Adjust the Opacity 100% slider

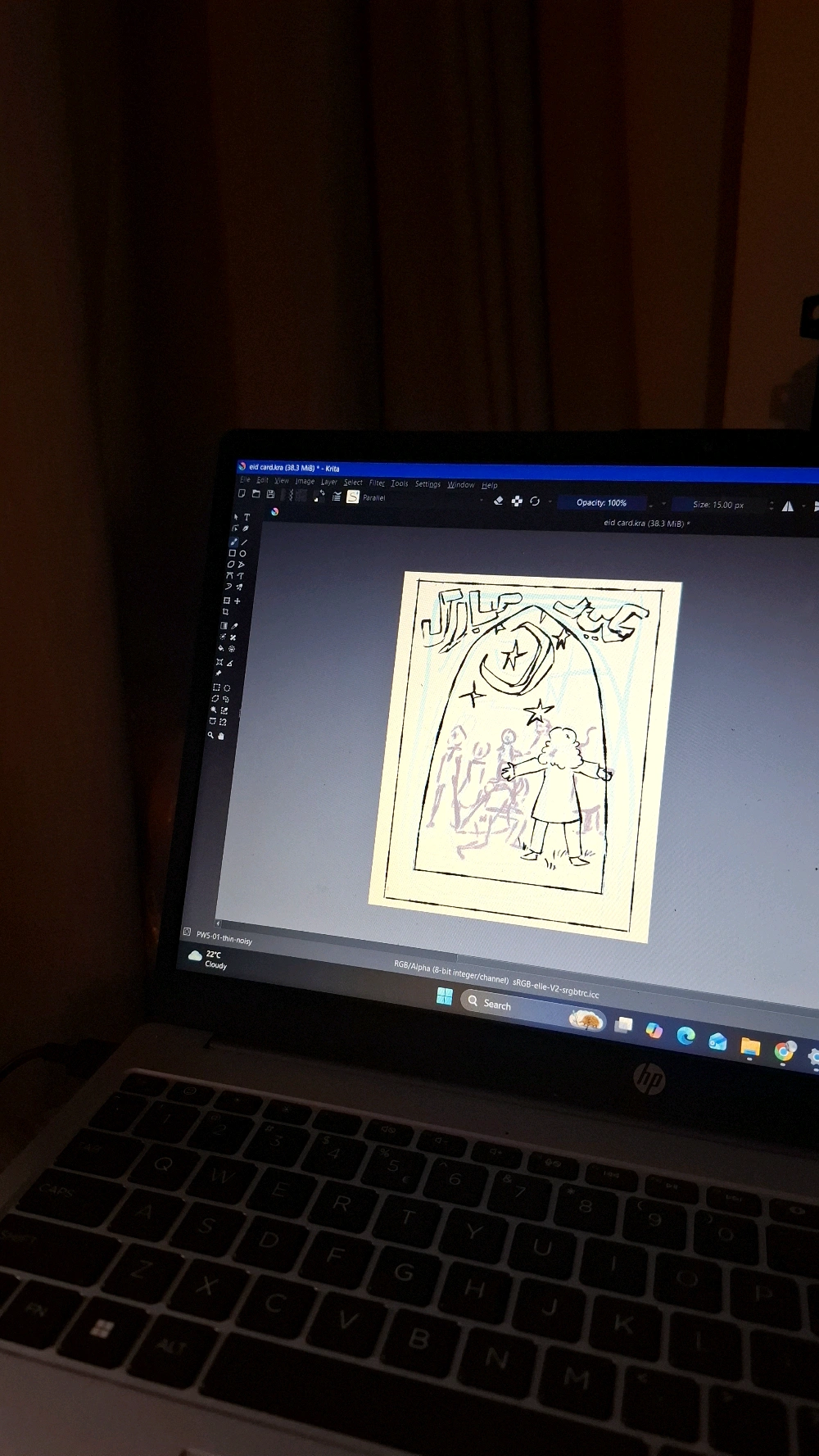601,503
